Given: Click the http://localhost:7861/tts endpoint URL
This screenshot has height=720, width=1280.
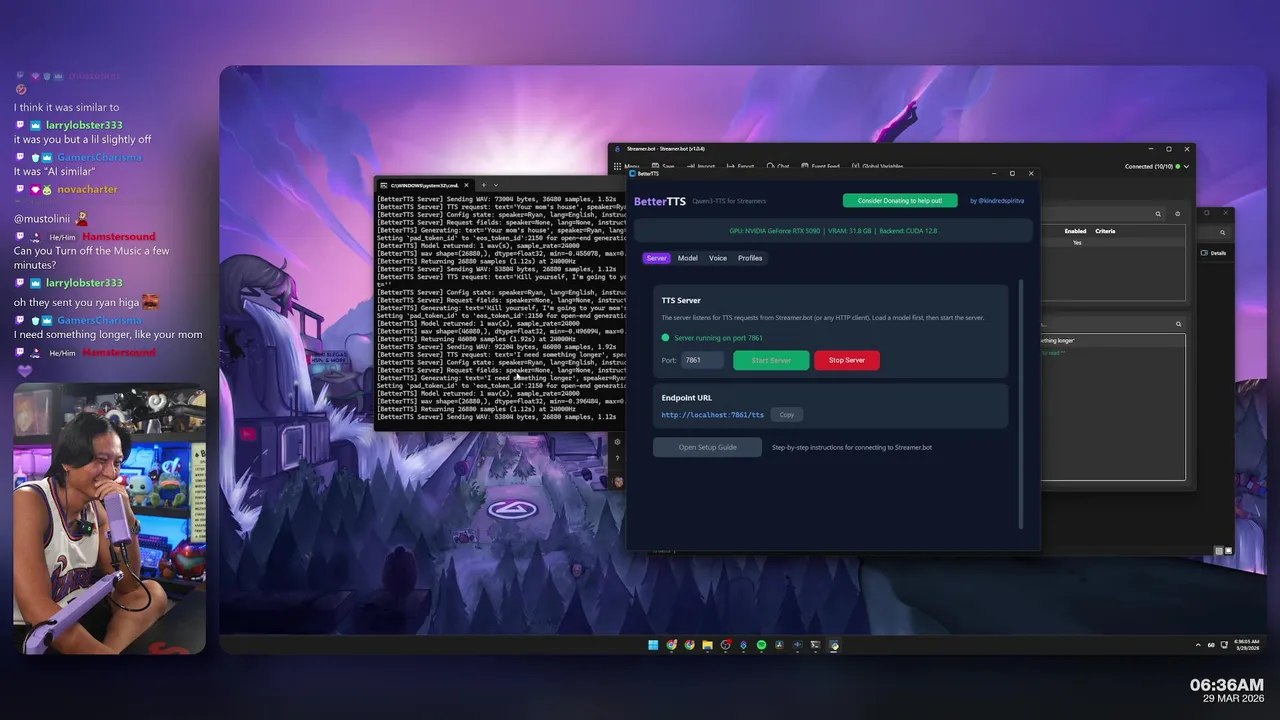Looking at the screenshot, I should point(712,415).
